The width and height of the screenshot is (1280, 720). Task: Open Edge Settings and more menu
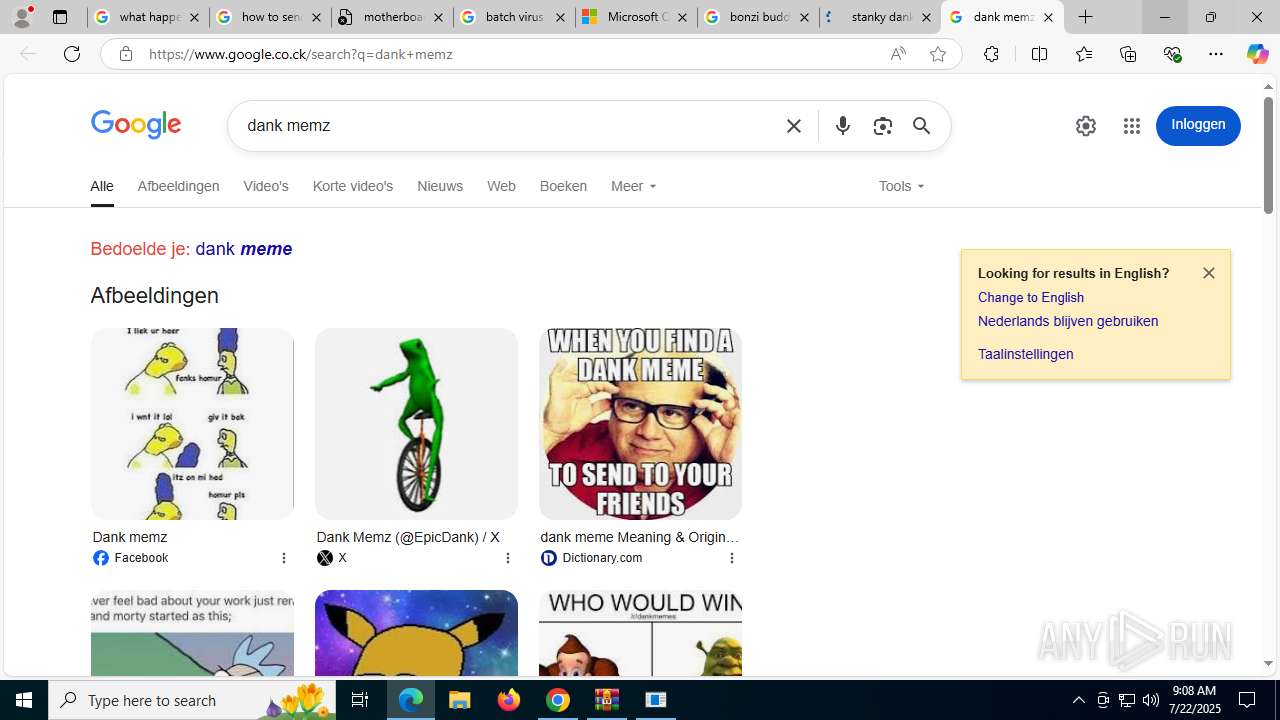click(1216, 54)
